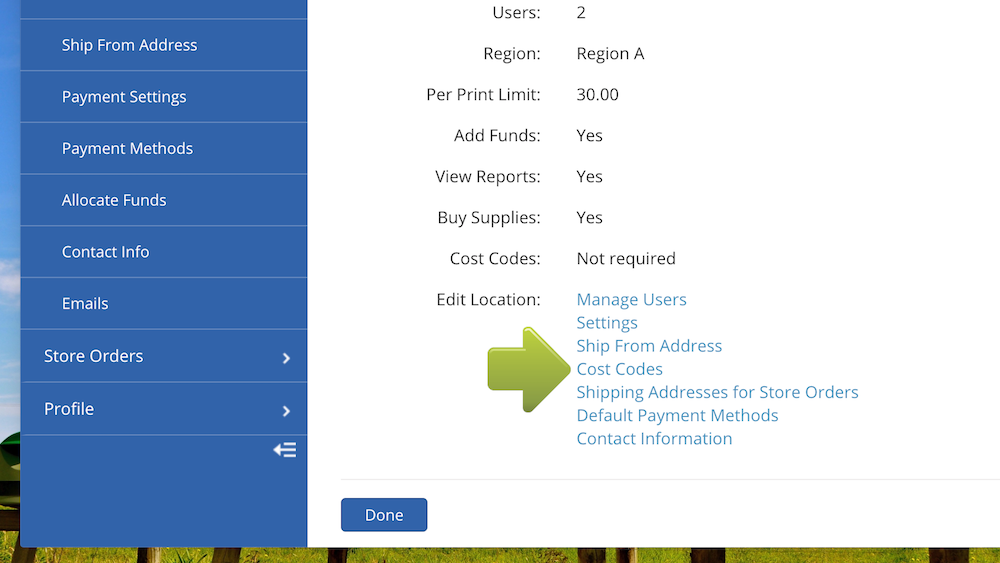
Task: Select Contact Info in the sidebar
Action: pyautogui.click(x=105, y=252)
